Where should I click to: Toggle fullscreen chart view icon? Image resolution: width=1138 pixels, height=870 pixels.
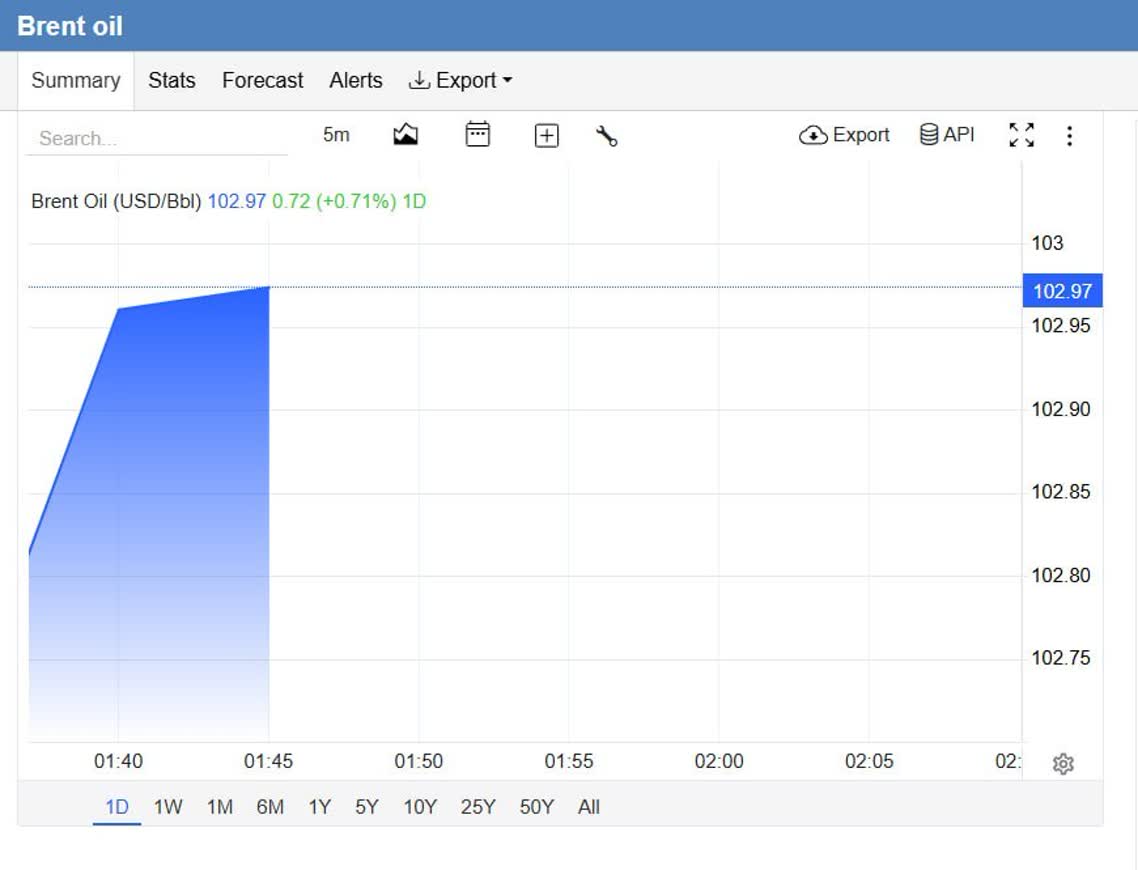point(1021,135)
